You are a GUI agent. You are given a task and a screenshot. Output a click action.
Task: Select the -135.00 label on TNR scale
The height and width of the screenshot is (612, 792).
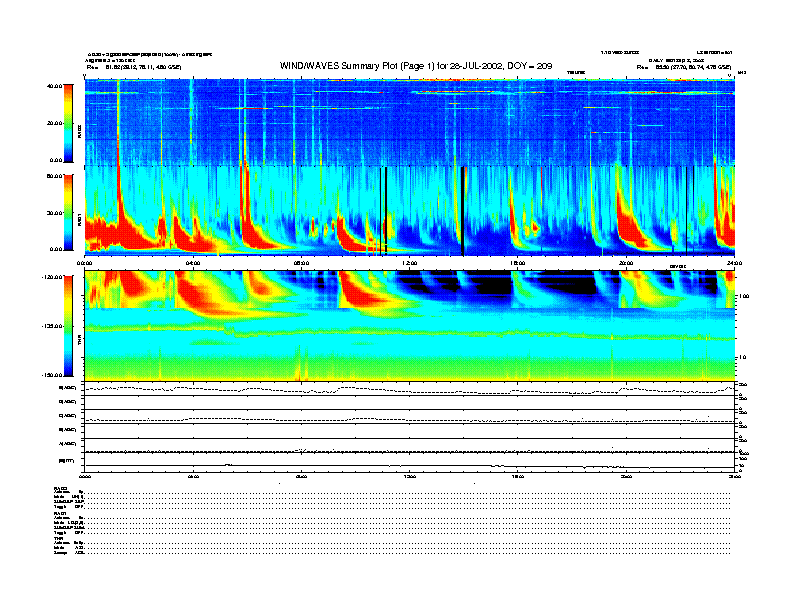pyautogui.click(x=52, y=326)
